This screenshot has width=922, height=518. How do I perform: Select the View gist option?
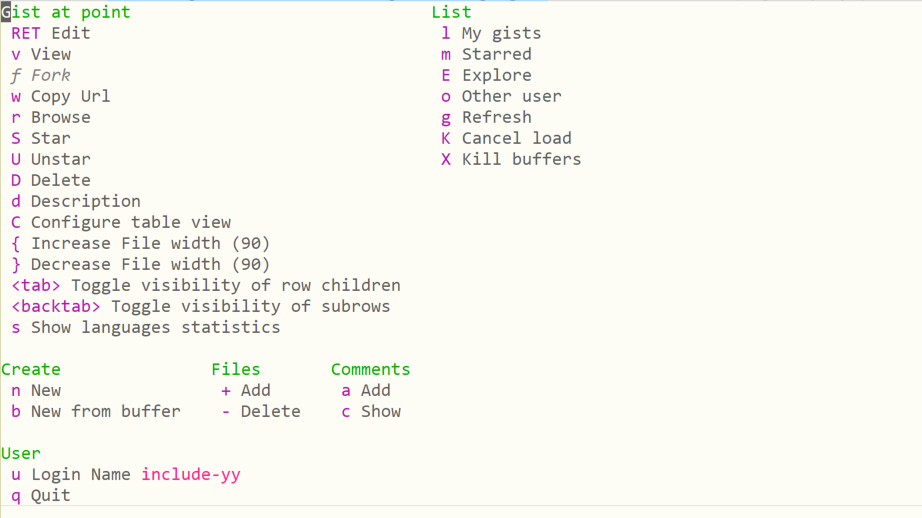[x=50, y=54]
